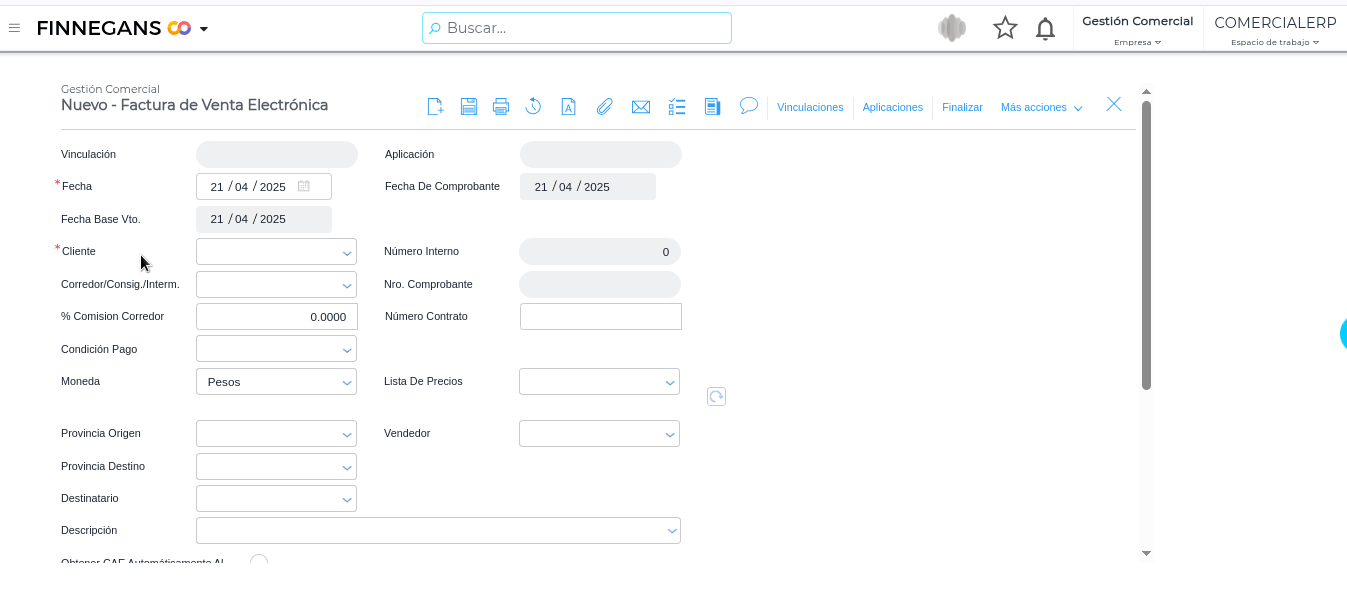
Task: Click the Finalizar button
Action: (x=962, y=108)
